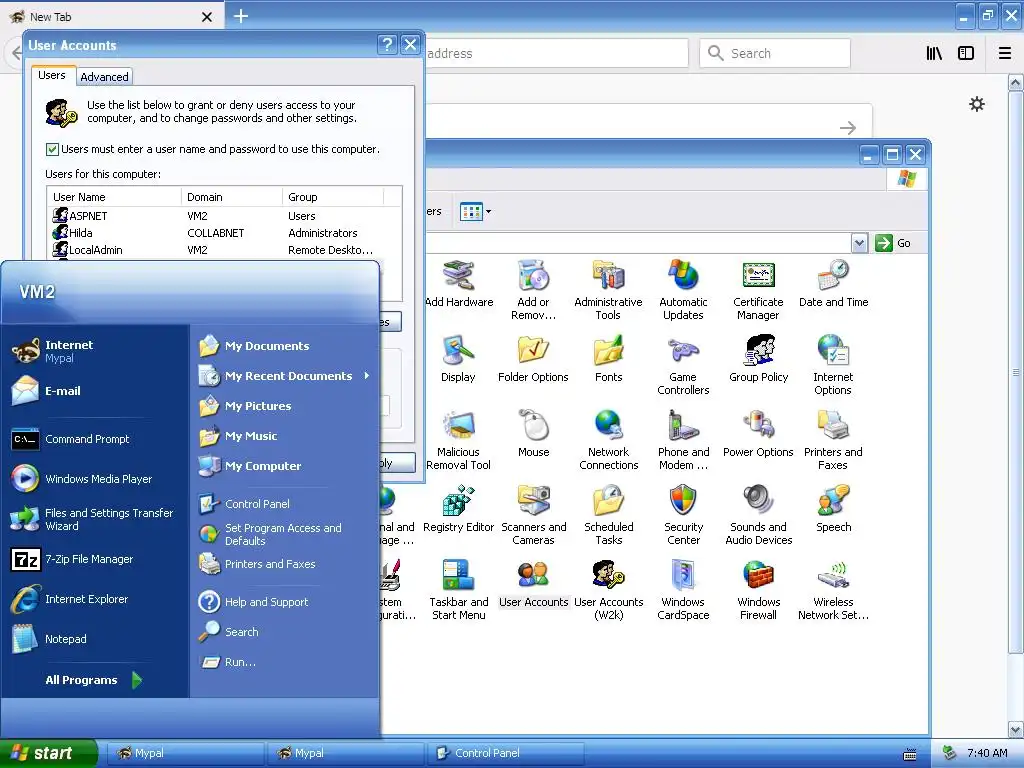Open Add Hardware in Control Panel

tap(458, 283)
